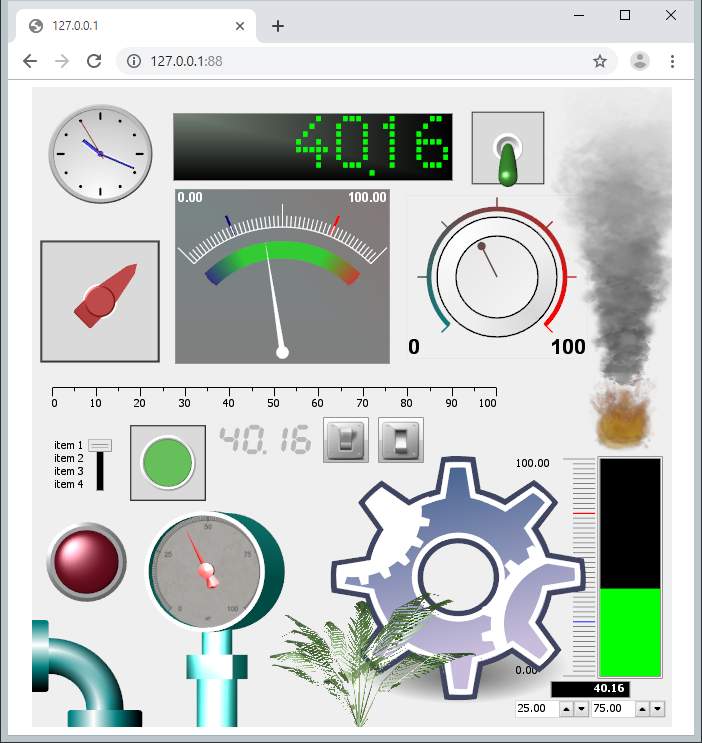
Task: Click the round pressure gauge on the pipe
Action: 208,566
